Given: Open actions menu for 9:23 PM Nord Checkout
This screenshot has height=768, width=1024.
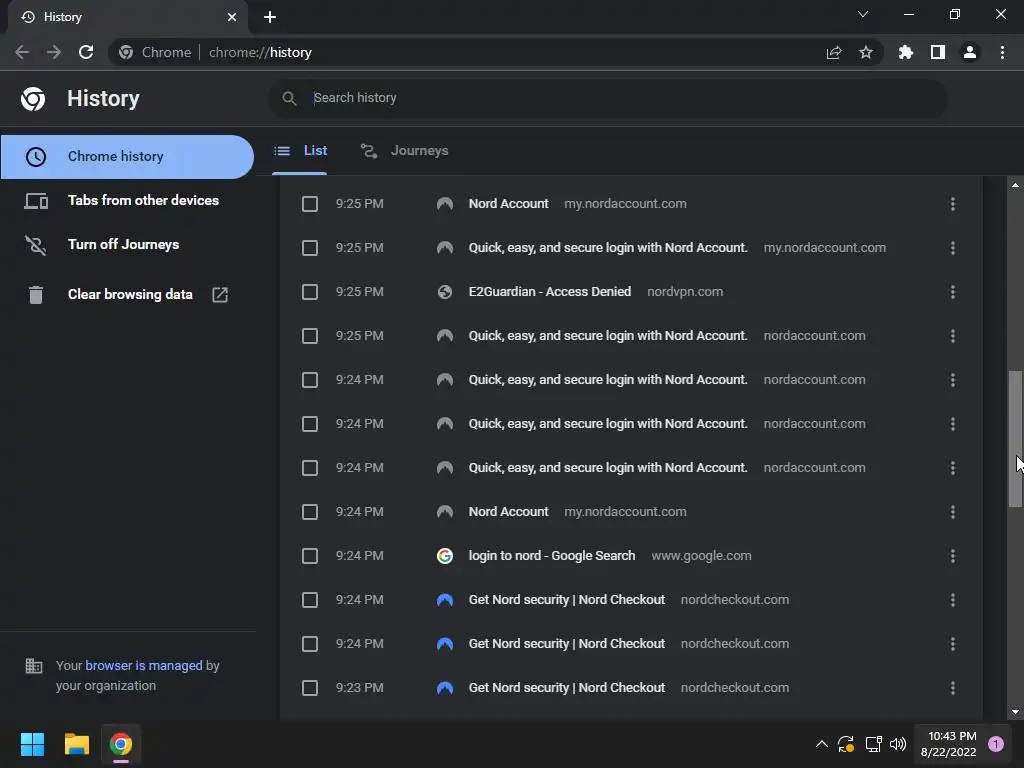Looking at the screenshot, I should pos(953,688).
